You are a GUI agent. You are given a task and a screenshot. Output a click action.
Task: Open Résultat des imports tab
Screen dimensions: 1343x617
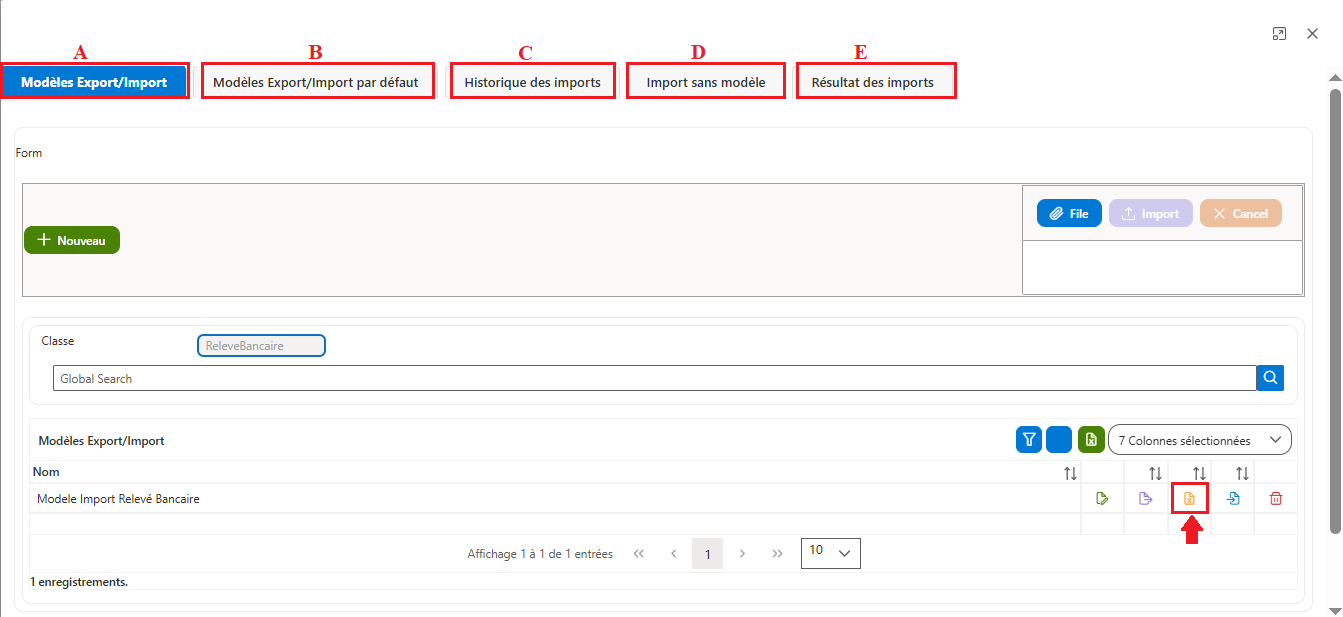tap(873, 82)
